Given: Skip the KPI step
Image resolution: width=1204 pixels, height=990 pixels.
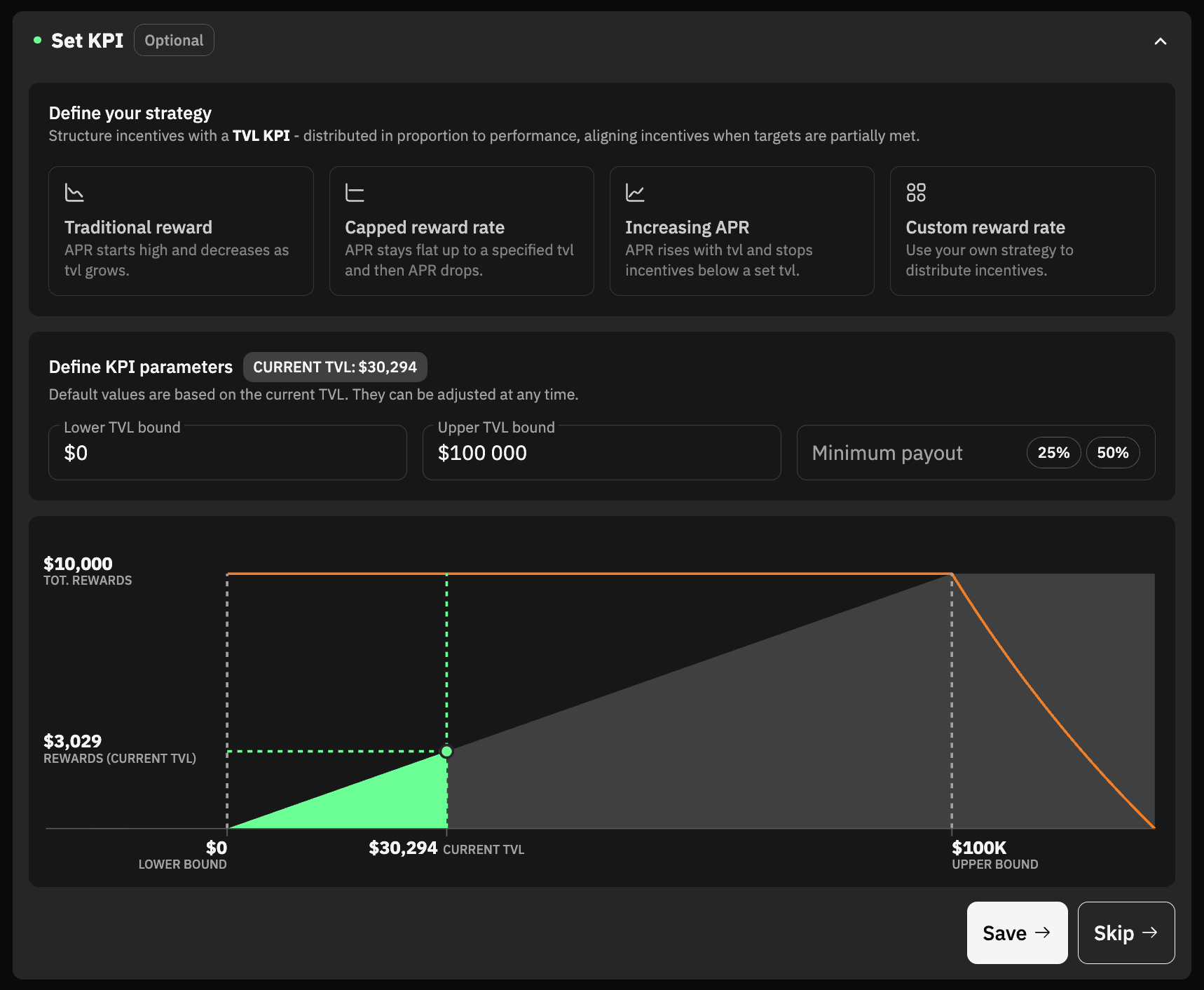Looking at the screenshot, I should coord(1126,933).
